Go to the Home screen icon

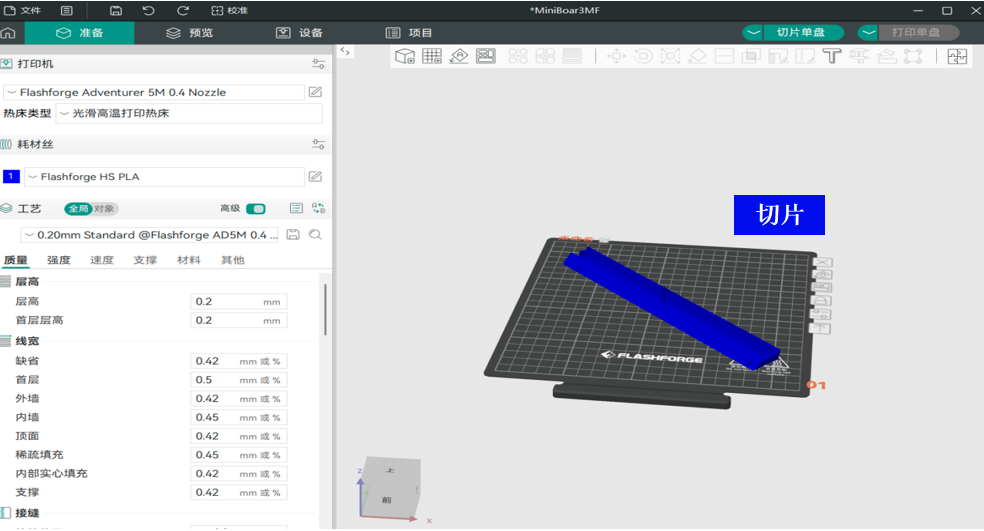(8, 33)
